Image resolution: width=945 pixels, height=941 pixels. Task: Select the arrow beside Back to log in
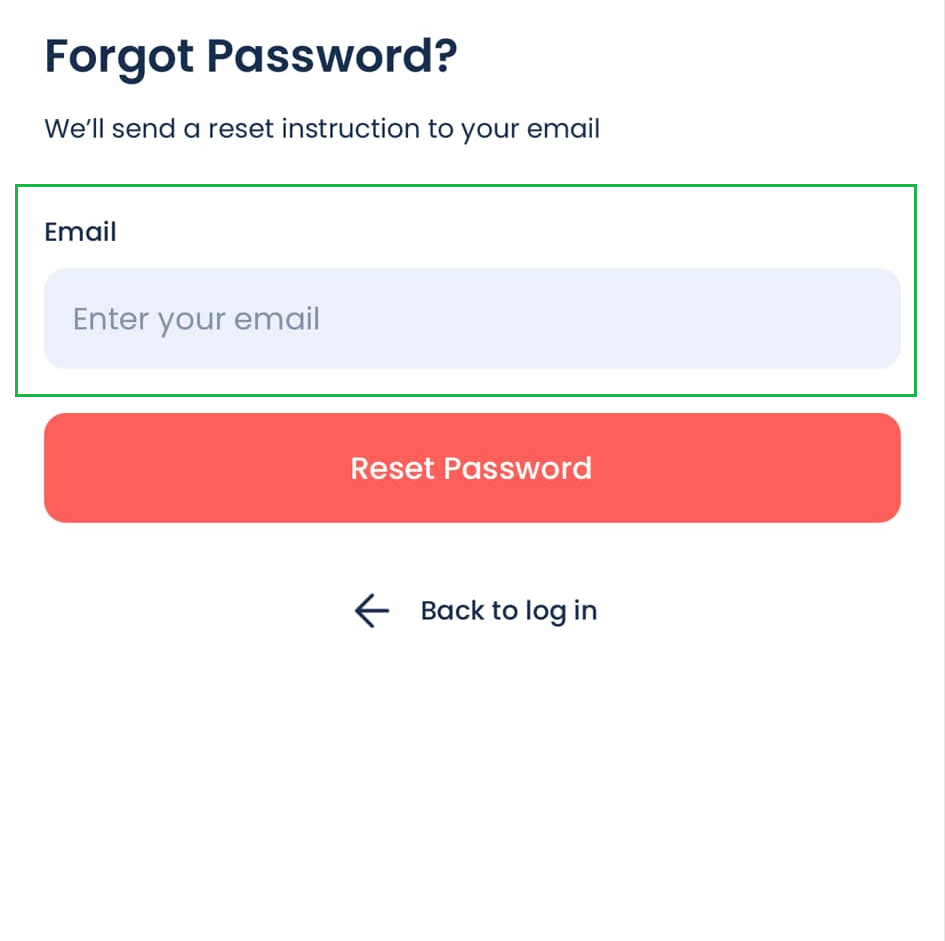(x=371, y=610)
